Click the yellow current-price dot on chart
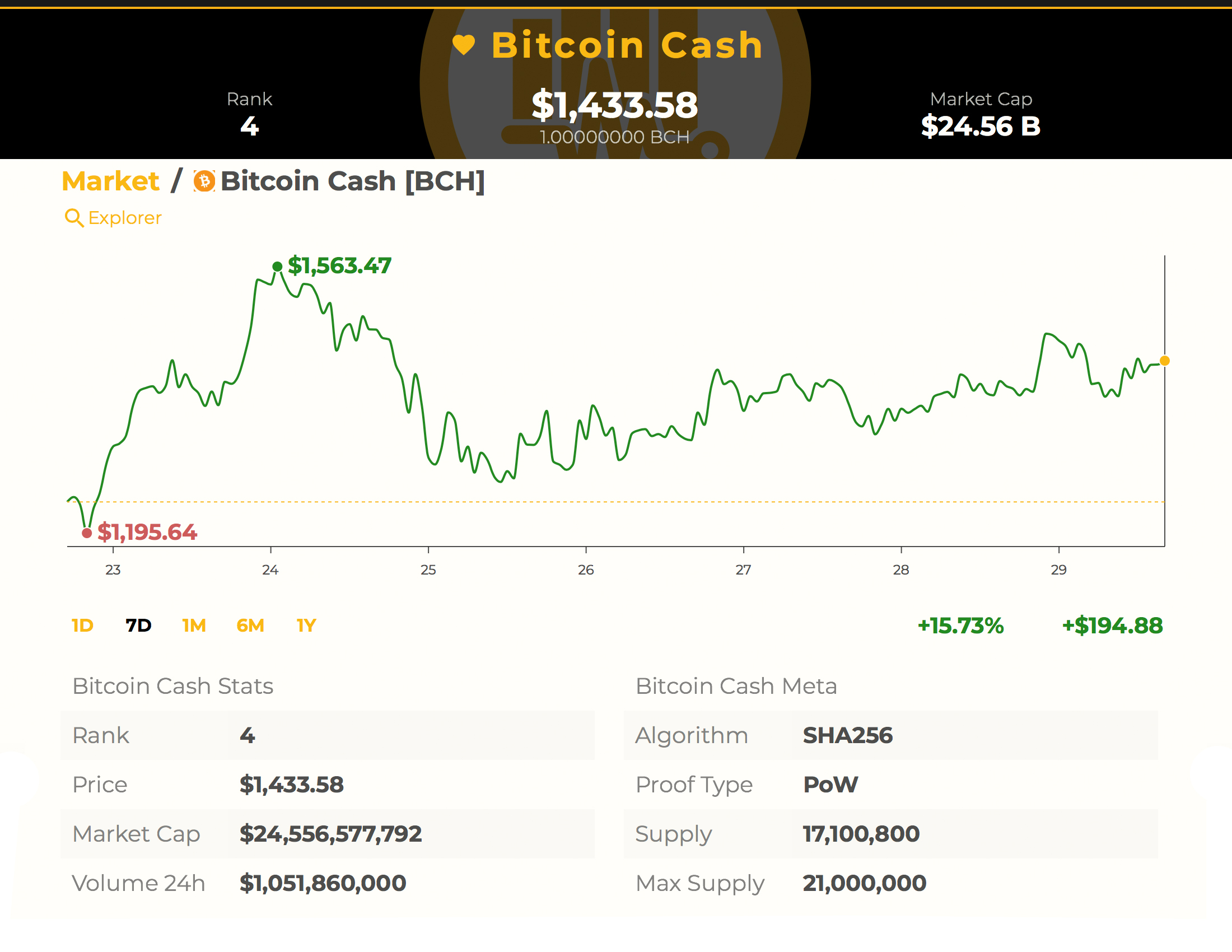This screenshot has height=952, width=1232. click(x=1164, y=361)
